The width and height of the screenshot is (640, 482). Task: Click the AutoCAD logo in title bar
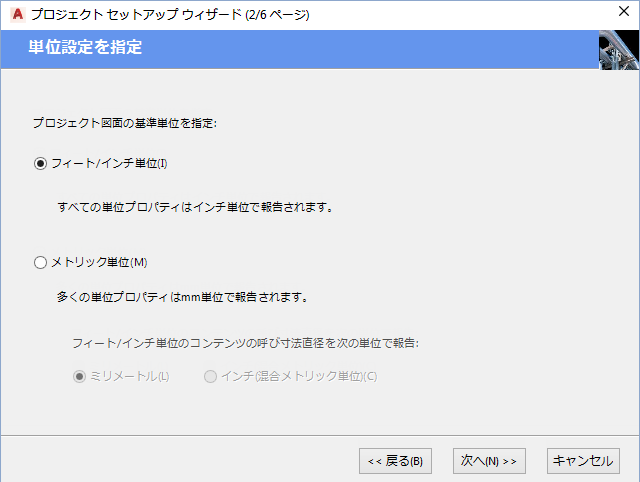coord(15,14)
